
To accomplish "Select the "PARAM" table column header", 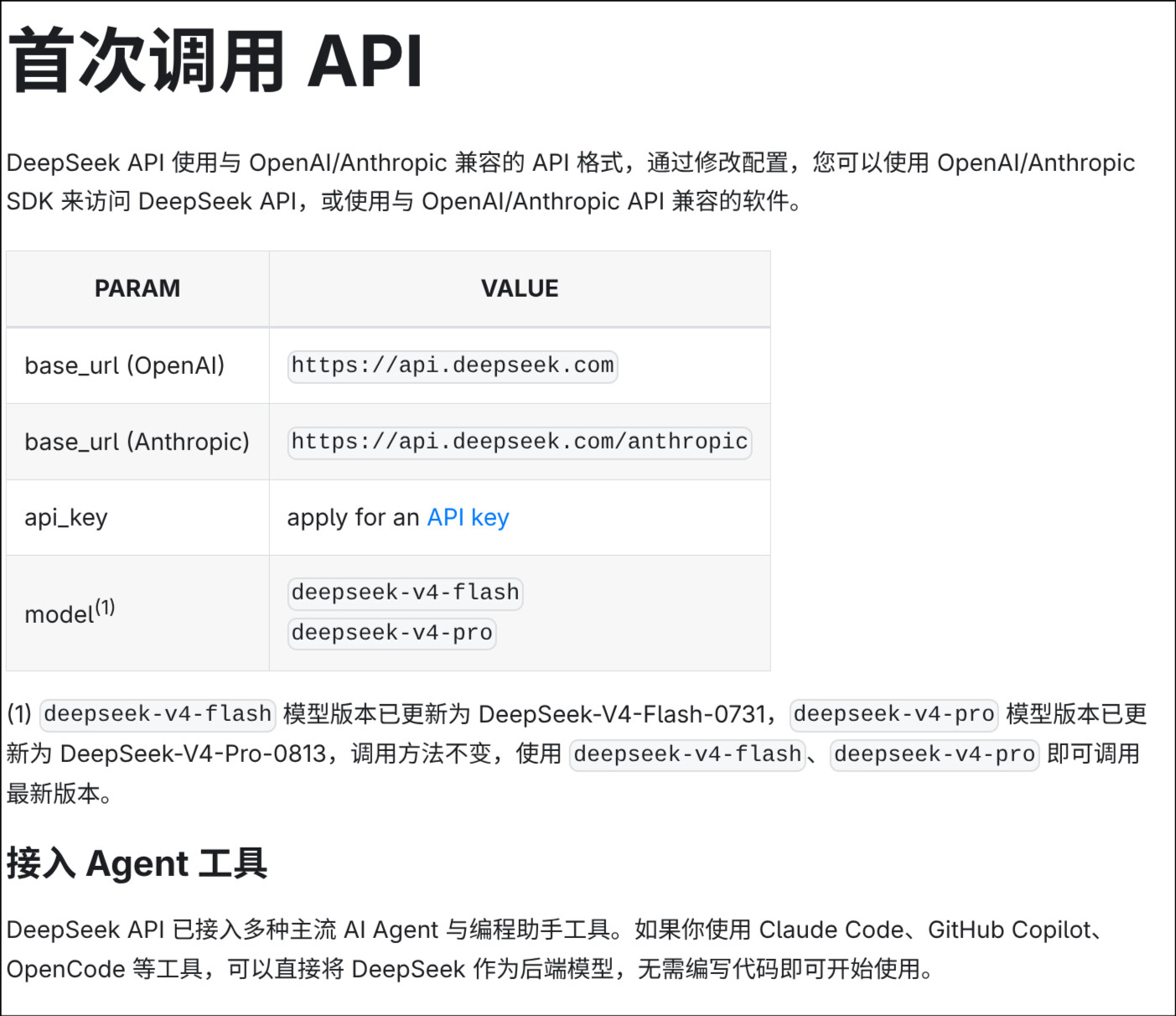I will point(137,288).
